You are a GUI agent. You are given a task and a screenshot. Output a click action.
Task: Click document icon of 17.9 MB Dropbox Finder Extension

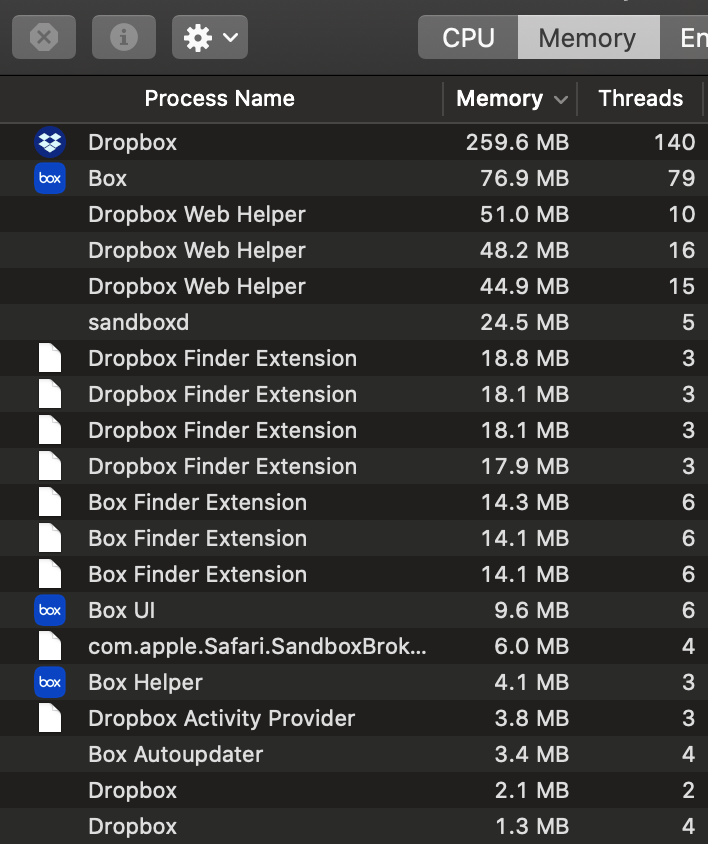[x=50, y=466]
